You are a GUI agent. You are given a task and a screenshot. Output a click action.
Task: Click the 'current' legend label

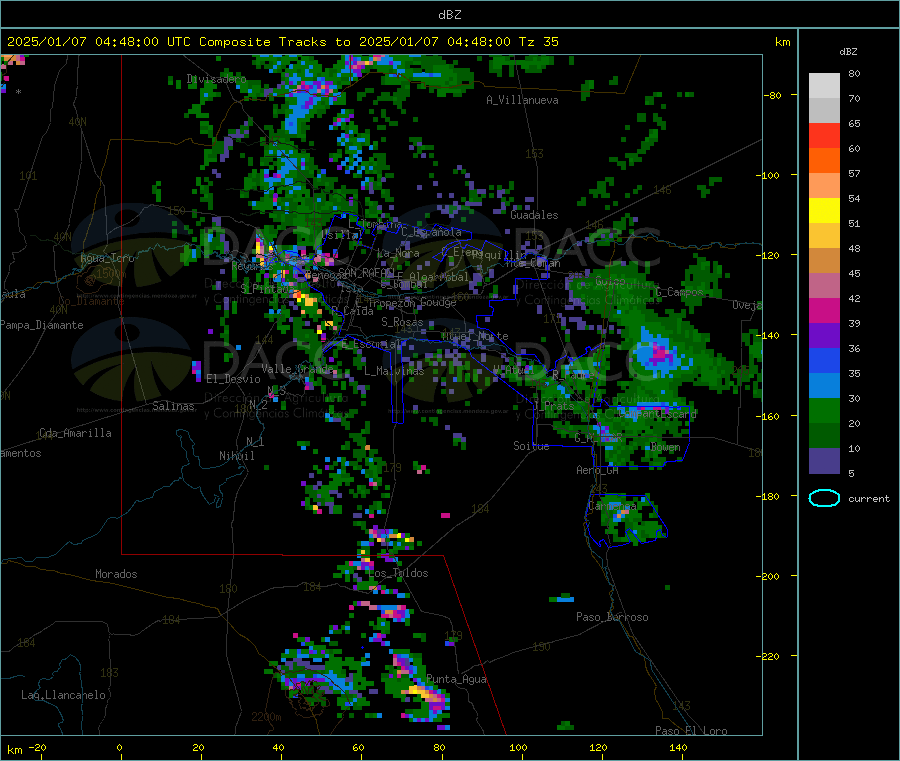click(x=869, y=499)
